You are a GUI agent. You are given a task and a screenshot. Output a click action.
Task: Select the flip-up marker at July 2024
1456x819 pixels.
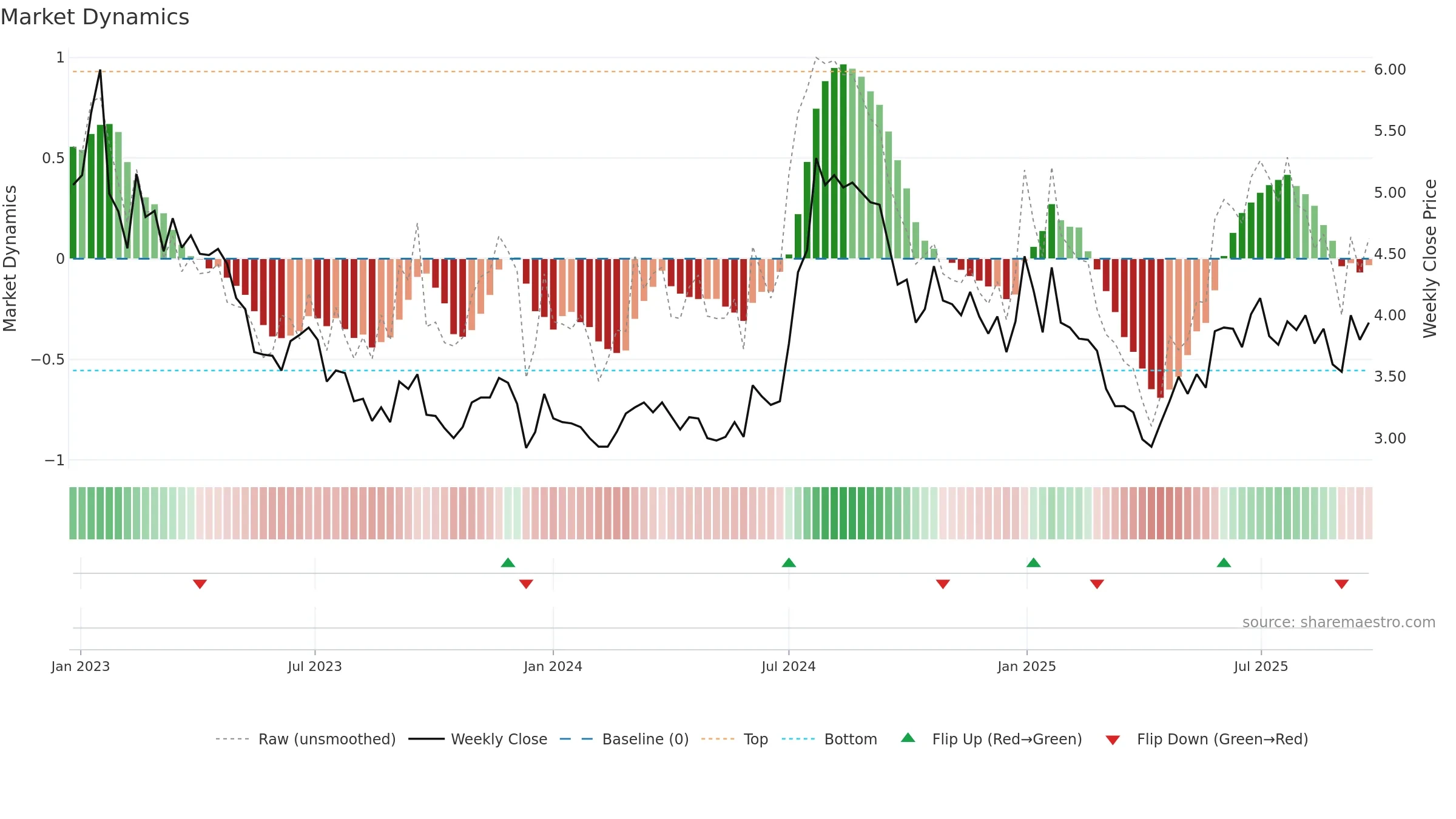[x=789, y=562]
